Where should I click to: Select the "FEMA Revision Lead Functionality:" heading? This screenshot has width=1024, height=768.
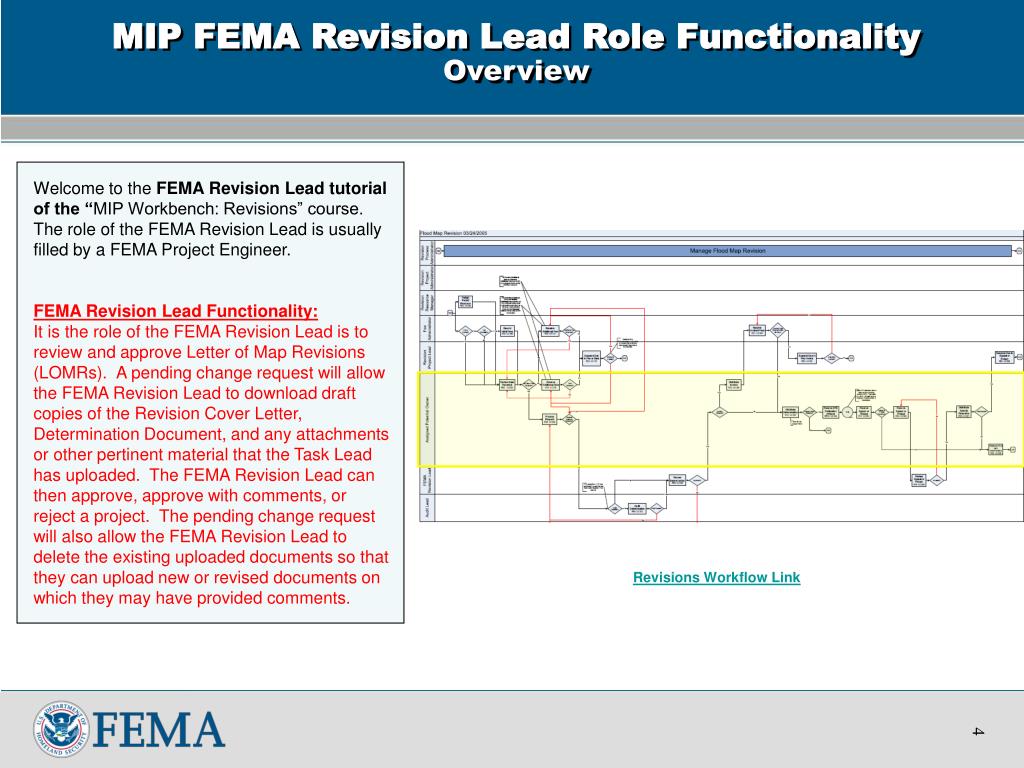pos(176,311)
